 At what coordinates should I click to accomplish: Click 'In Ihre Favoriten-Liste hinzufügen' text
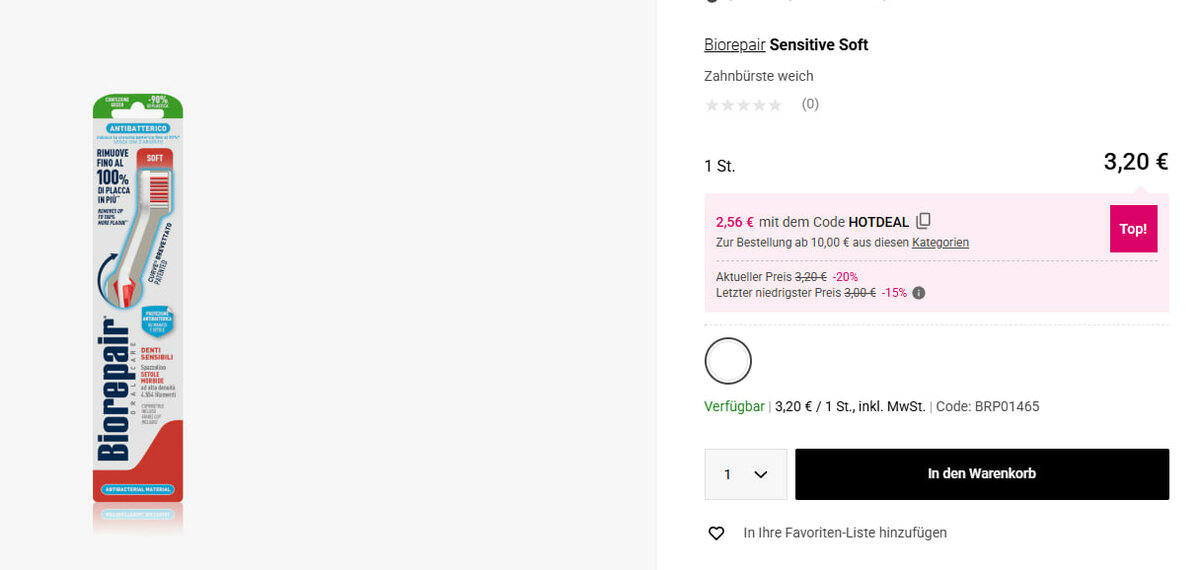click(845, 533)
